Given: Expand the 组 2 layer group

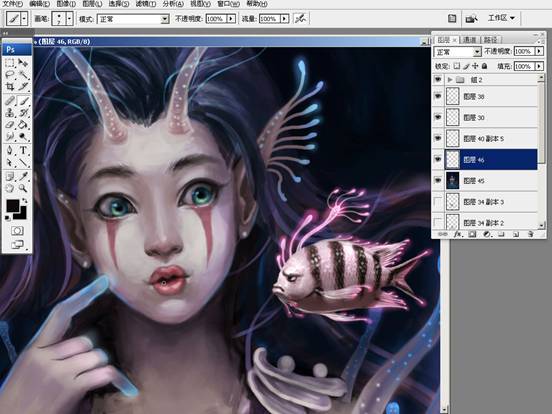Looking at the screenshot, I should click(450, 80).
